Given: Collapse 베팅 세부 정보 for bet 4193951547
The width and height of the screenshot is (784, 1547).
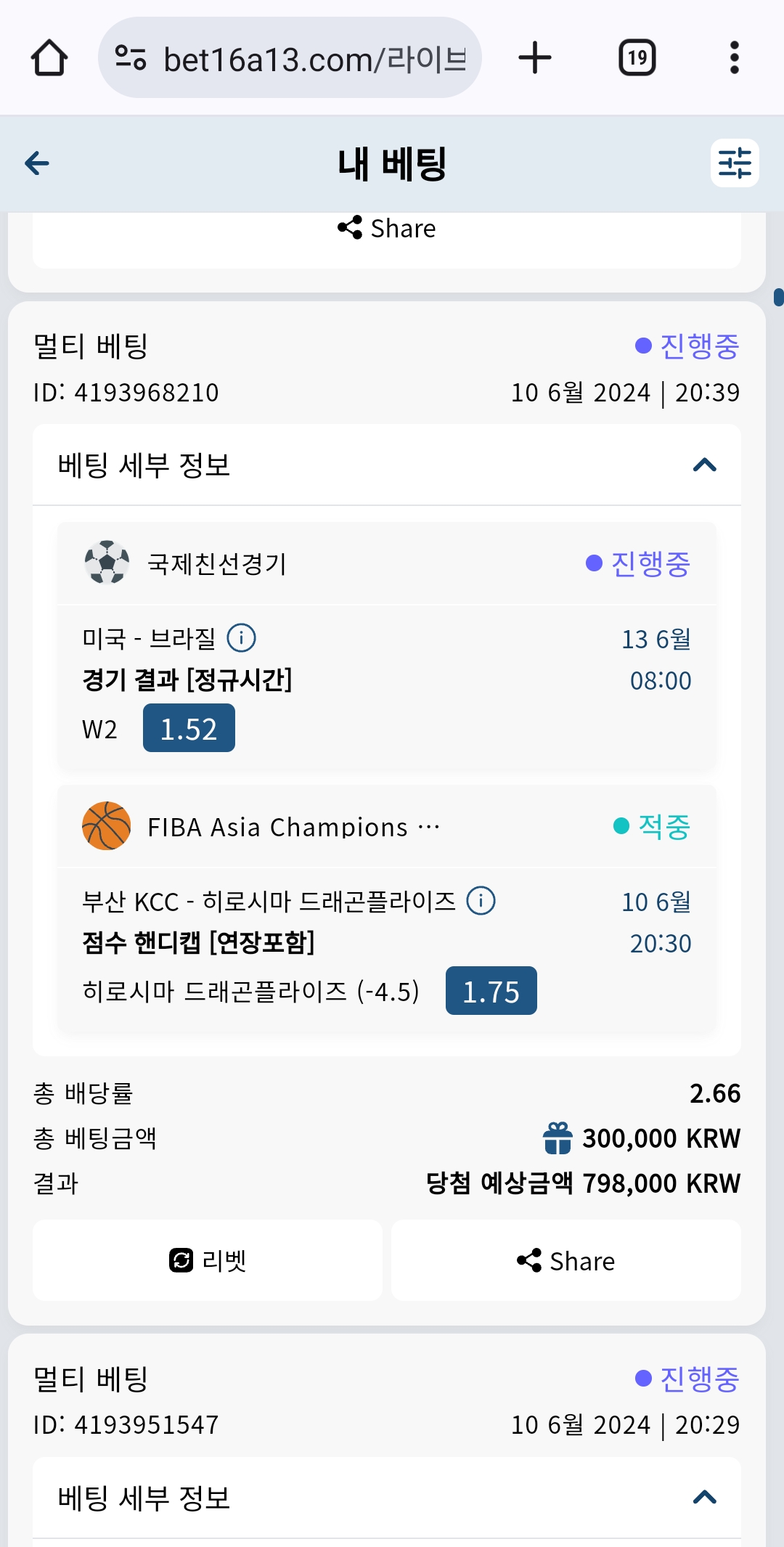Looking at the screenshot, I should 704,1498.
